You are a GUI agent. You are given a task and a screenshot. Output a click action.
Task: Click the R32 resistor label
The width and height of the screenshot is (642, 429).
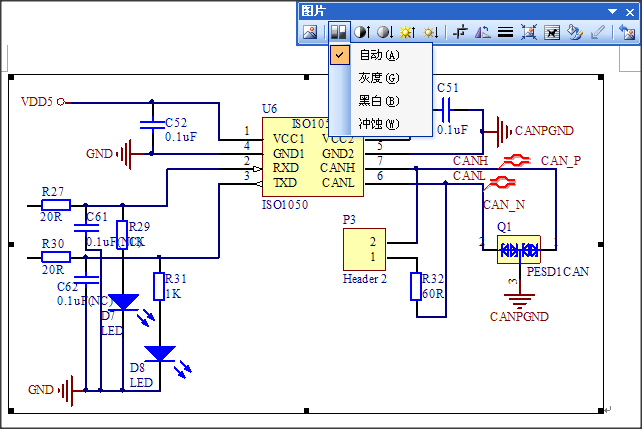point(433,279)
